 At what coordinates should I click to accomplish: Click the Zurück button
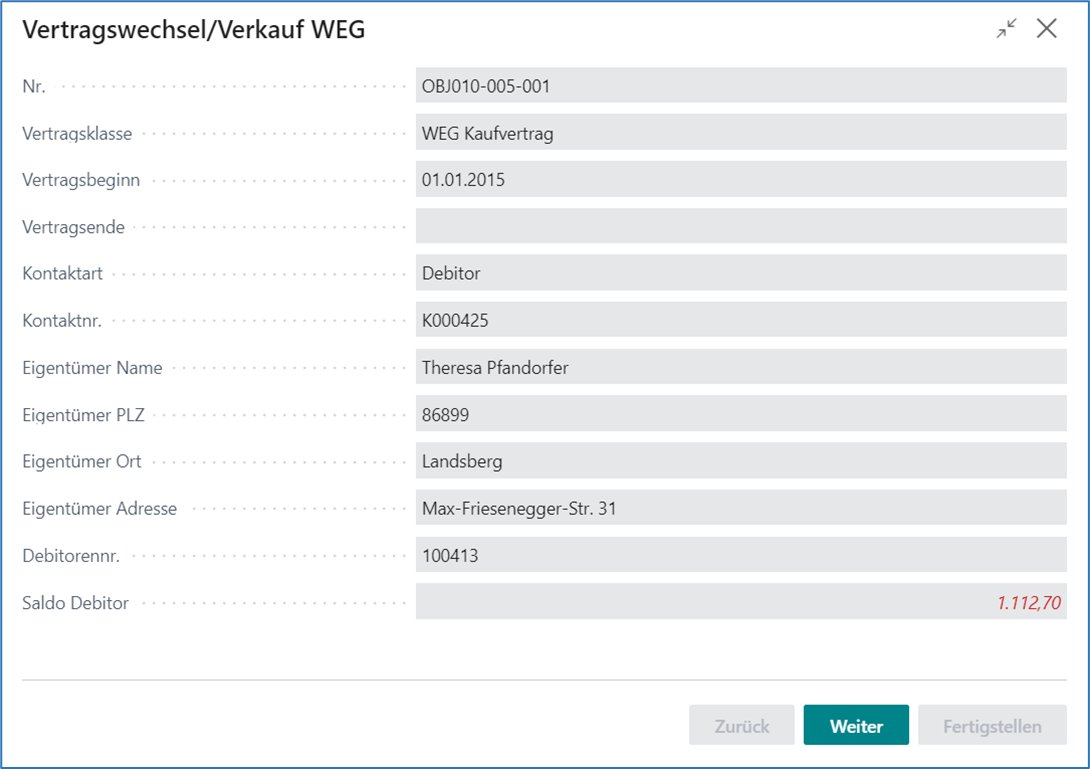(741, 726)
